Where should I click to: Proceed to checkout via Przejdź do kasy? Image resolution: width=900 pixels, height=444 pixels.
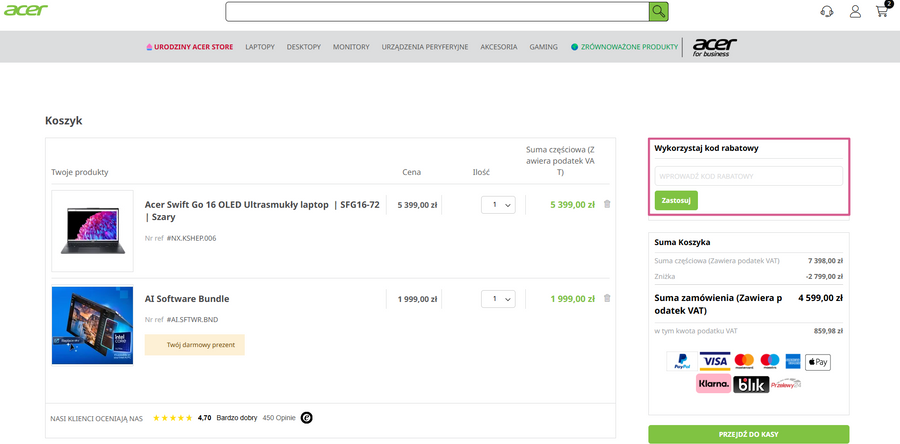pos(748,434)
